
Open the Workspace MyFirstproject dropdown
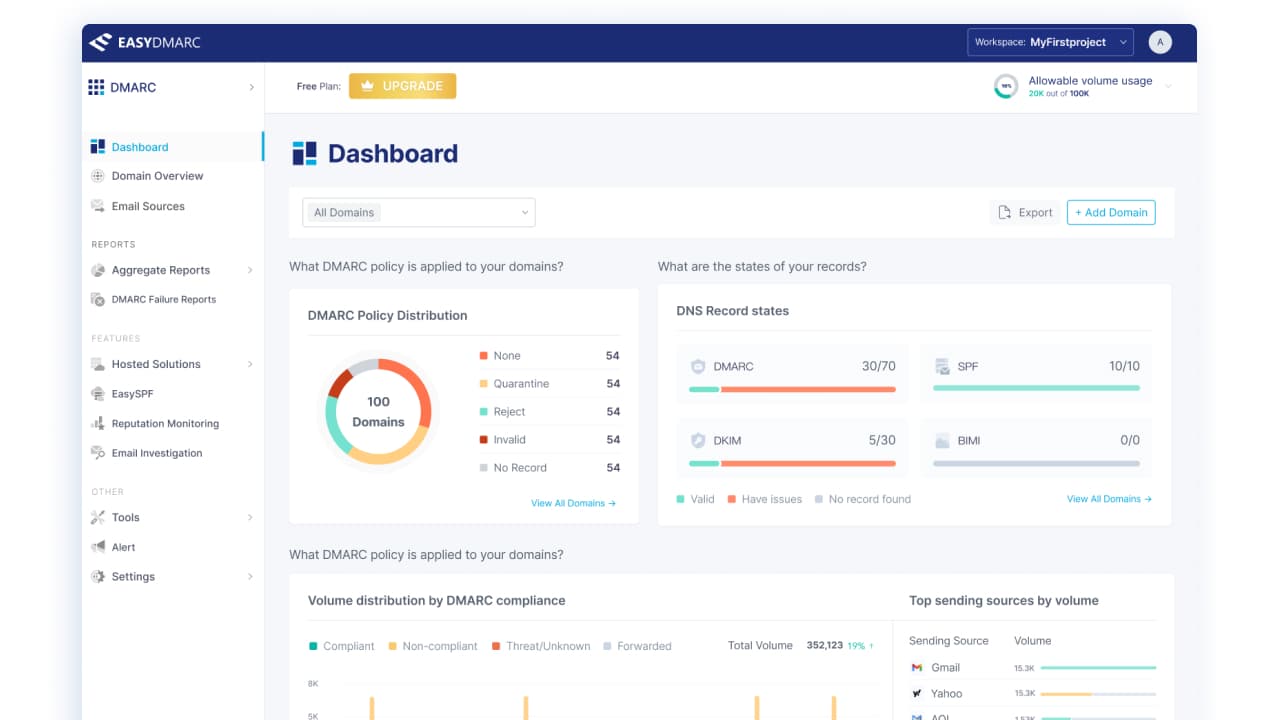click(1050, 42)
